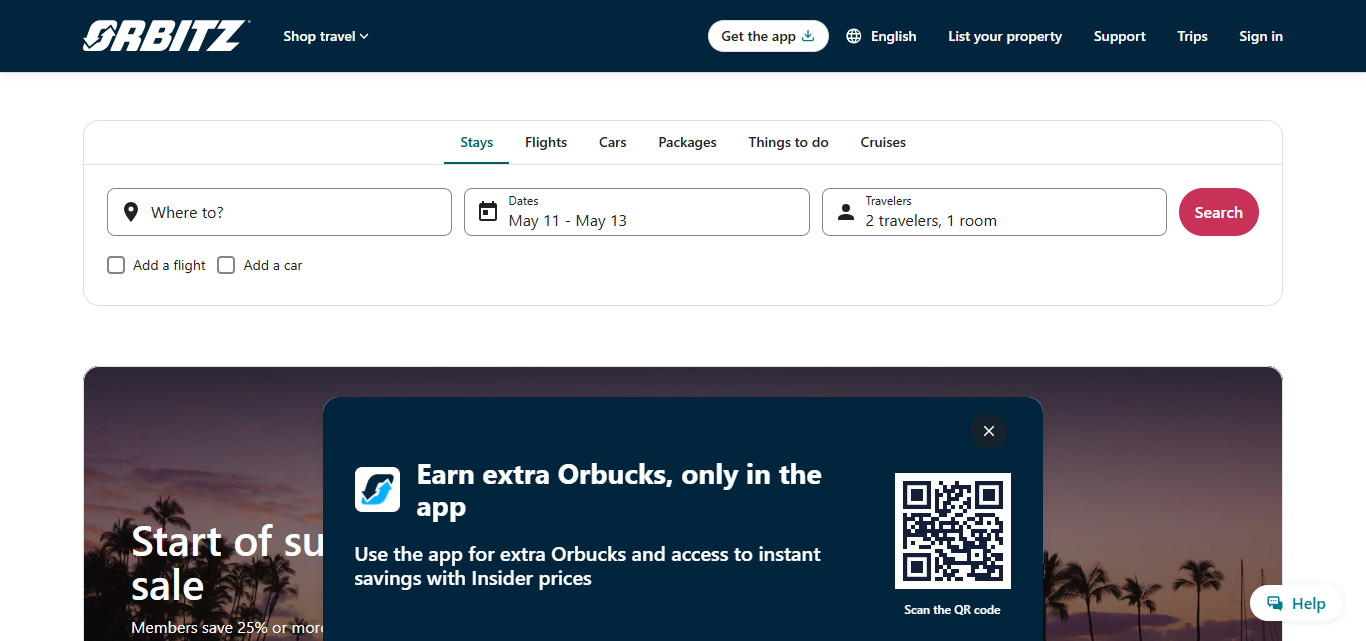This screenshot has width=1366, height=641.
Task: Open the Support link
Action: click(1120, 36)
